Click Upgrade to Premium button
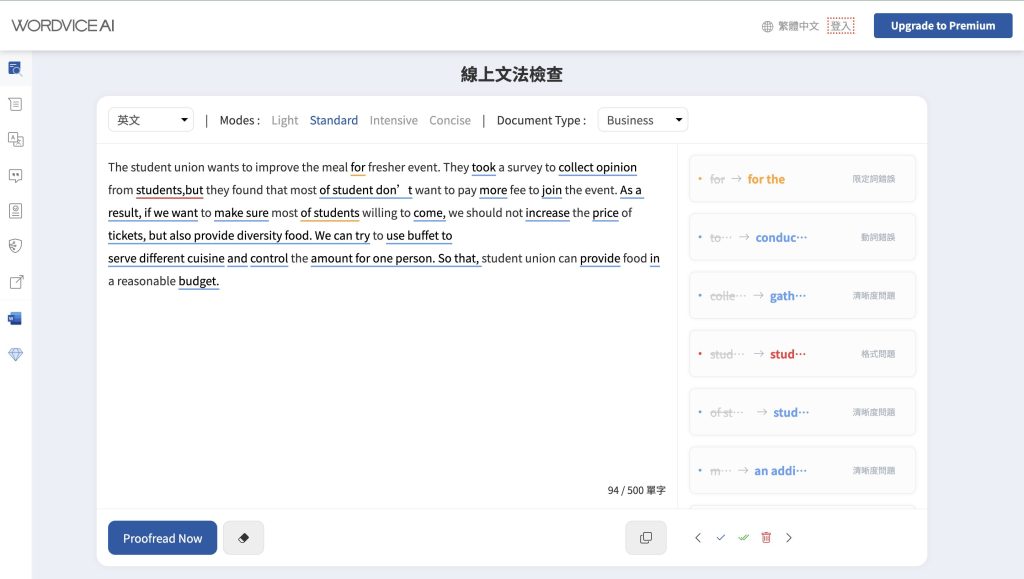The image size is (1024, 579). (942, 26)
